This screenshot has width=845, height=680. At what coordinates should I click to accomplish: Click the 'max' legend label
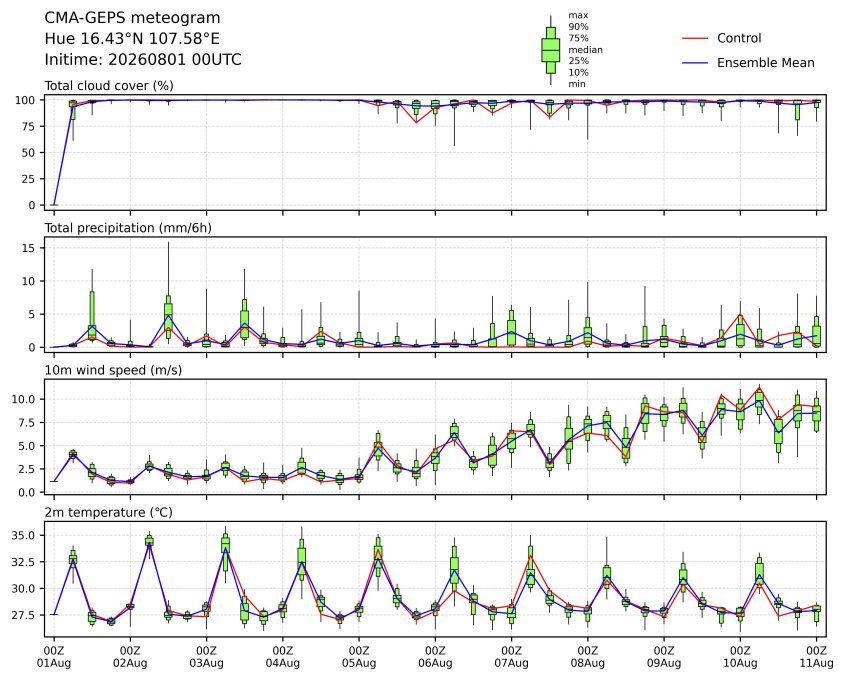[x=578, y=15]
